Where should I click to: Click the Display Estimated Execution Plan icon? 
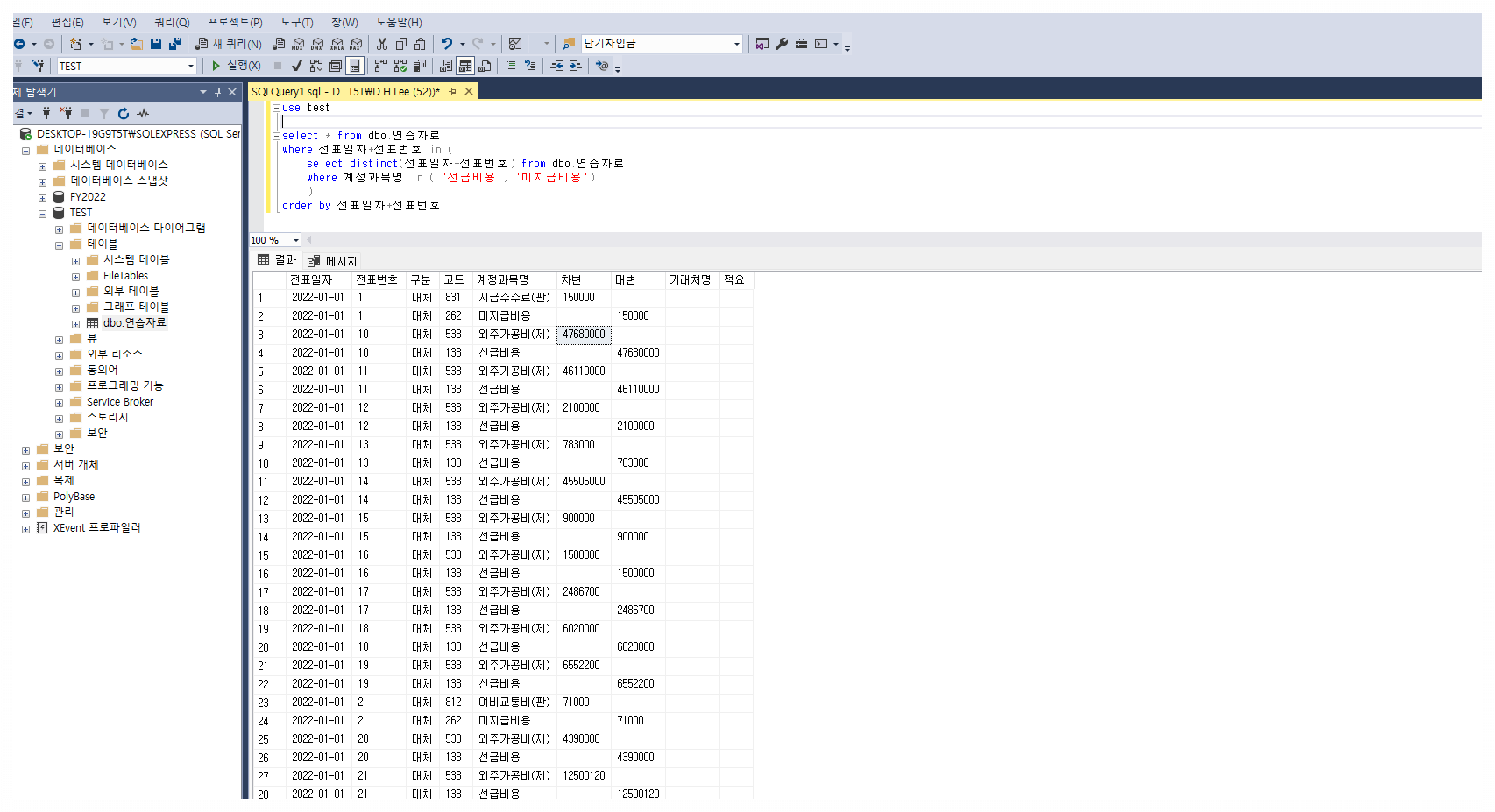316,66
